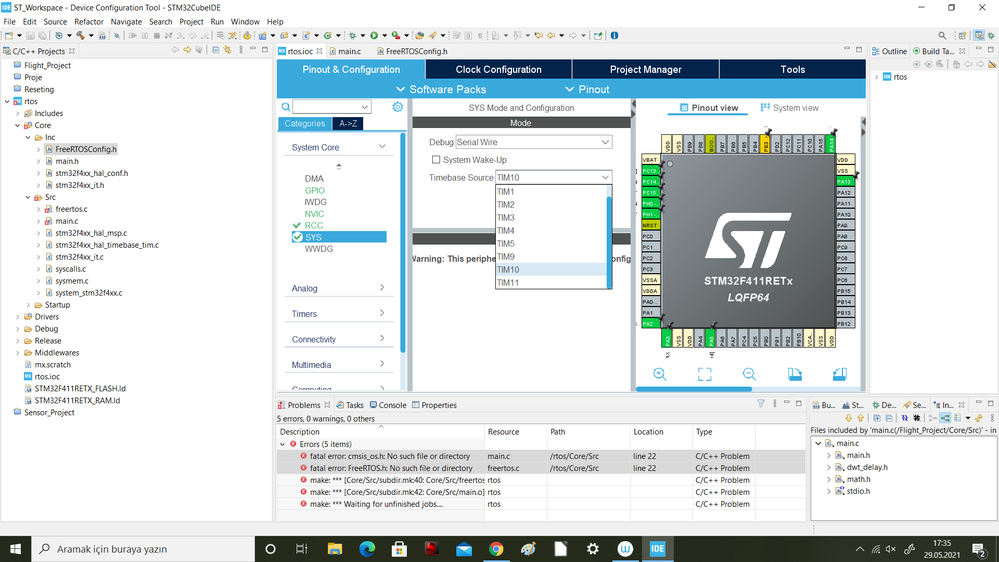This screenshot has height=562, width=999.
Task: Open the main.c editor tab
Action: pyautogui.click(x=350, y=51)
